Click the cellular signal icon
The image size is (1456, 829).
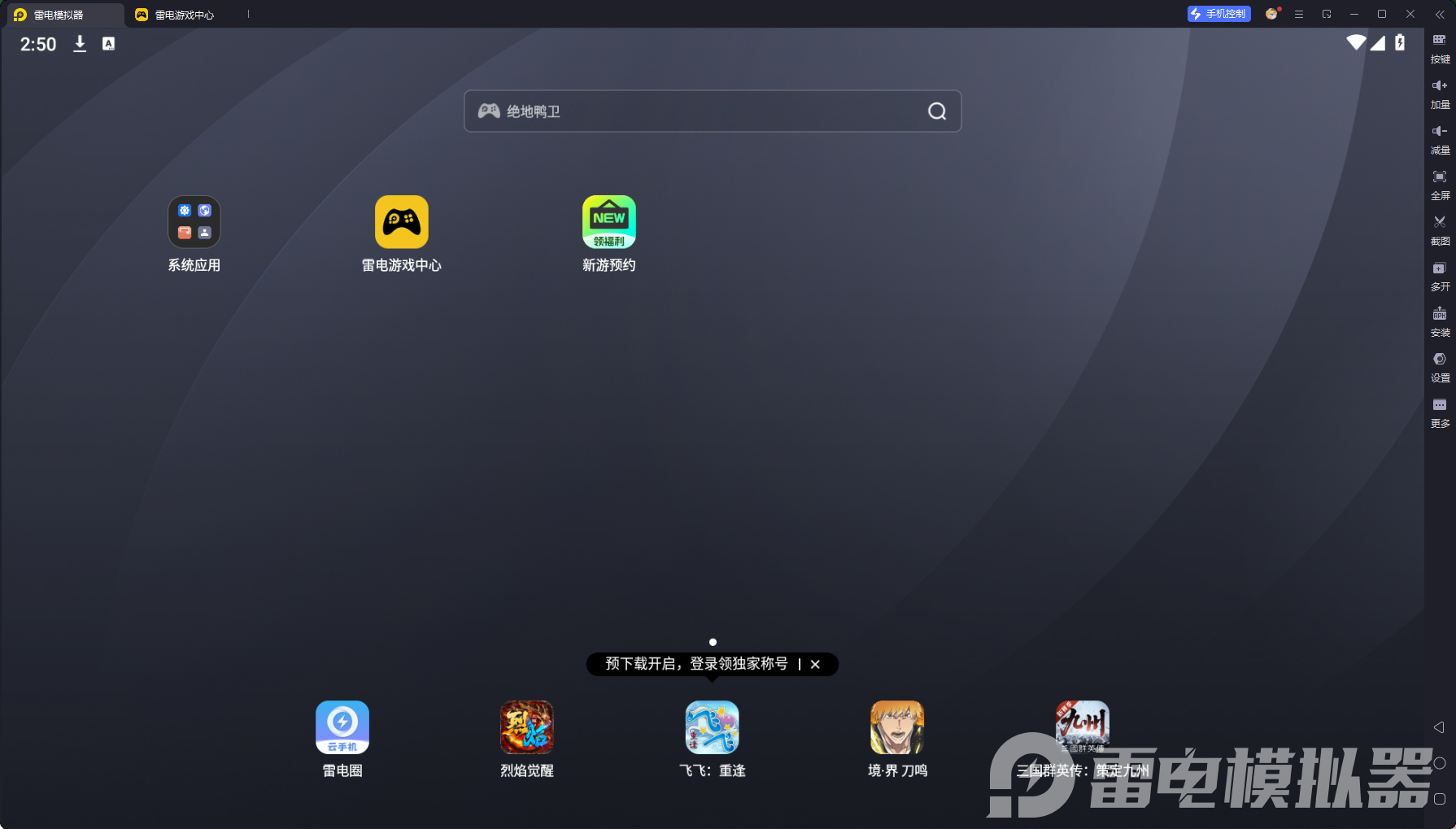(x=1378, y=42)
